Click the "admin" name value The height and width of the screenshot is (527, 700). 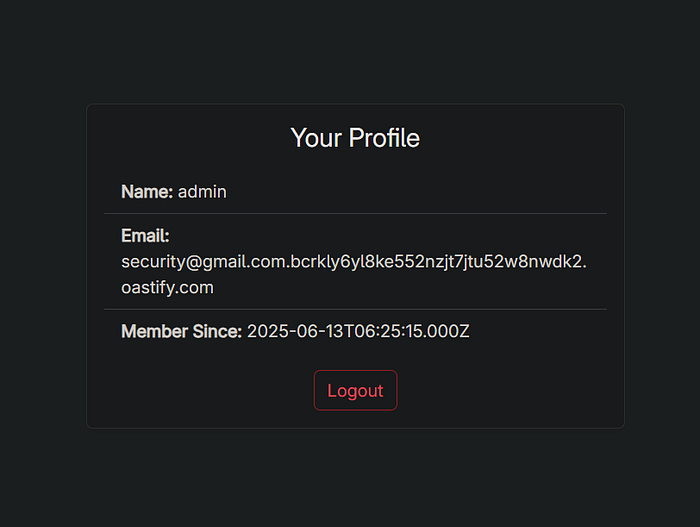click(x=202, y=191)
